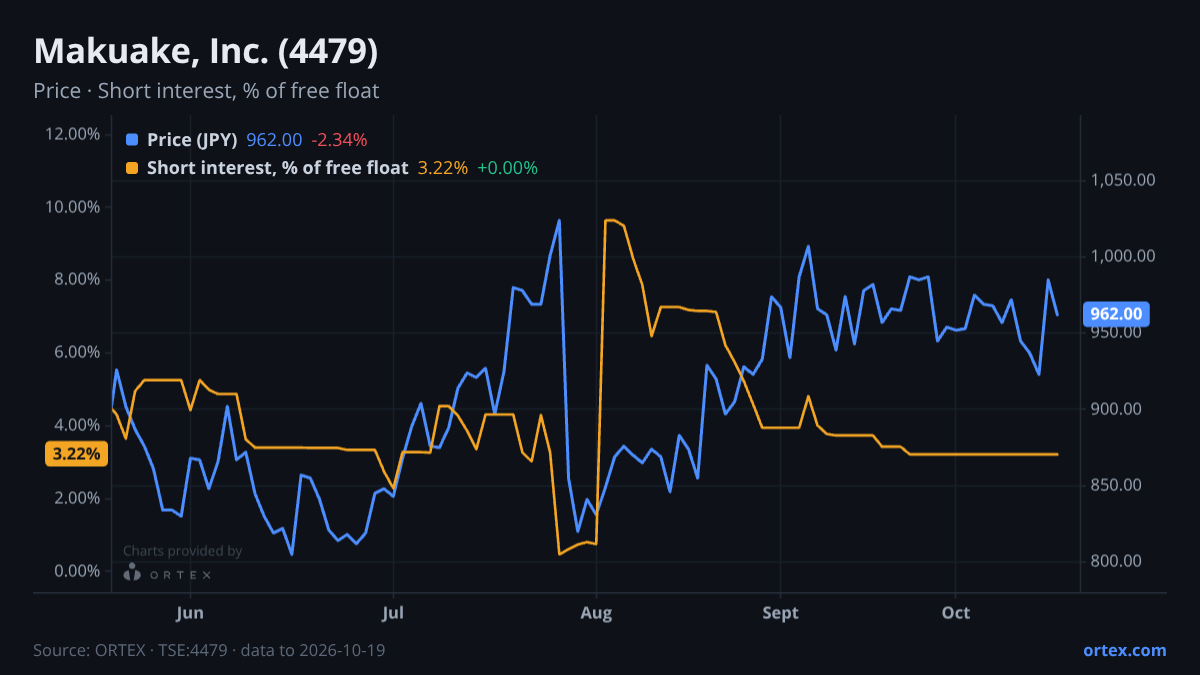Open the ortex.com link
The width and height of the screenshot is (1200, 675).
[x=1124, y=650]
